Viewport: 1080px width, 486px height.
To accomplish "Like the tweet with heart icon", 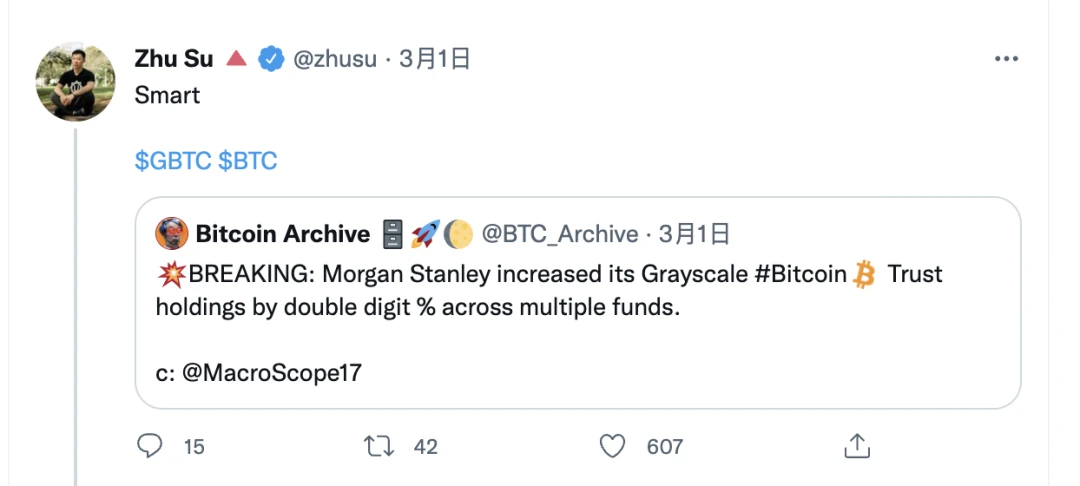I will pyautogui.click(x=612, y=445).
